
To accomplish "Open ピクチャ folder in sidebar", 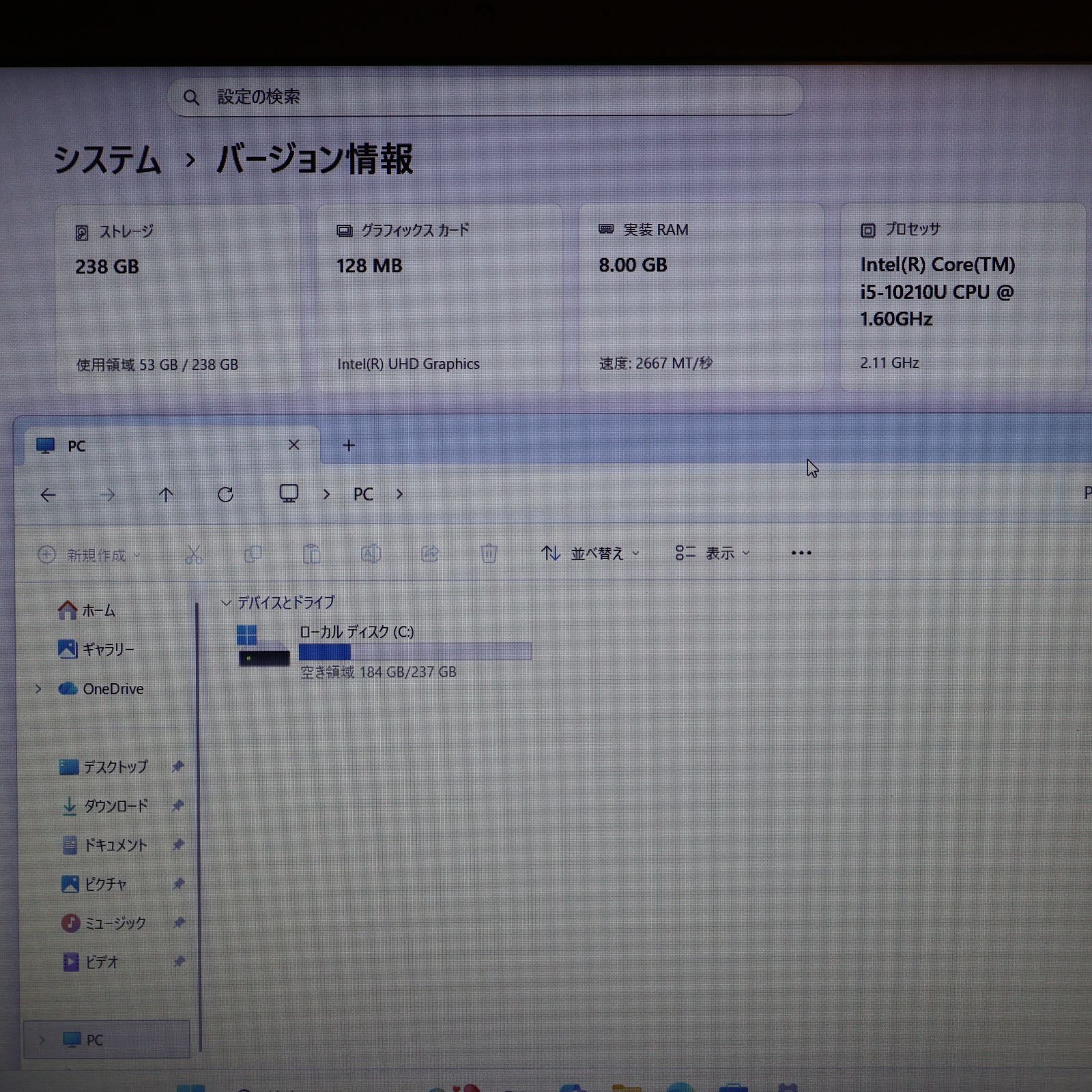I will [x=94, y=884].
